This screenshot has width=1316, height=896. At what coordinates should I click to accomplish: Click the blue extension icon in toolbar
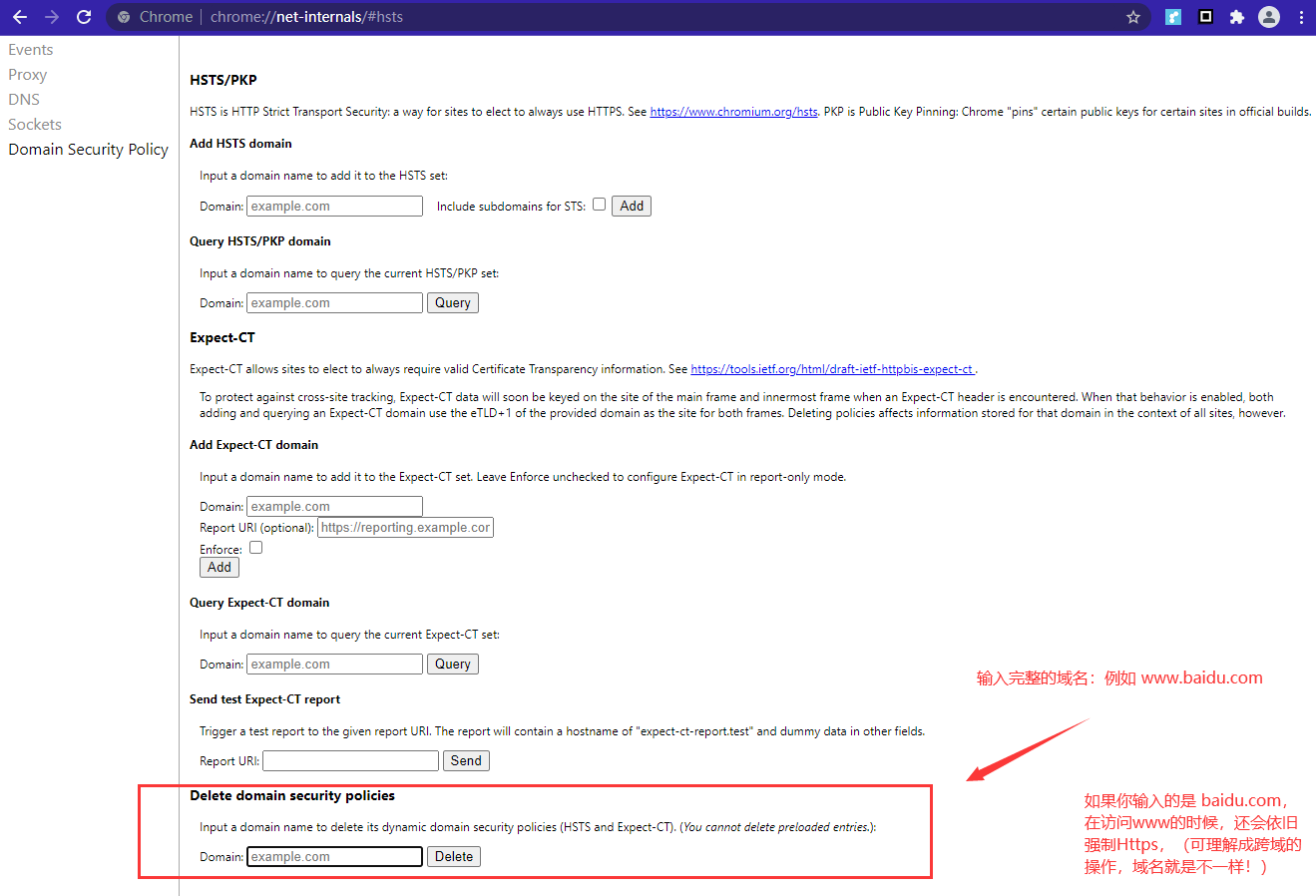click(x=1173, y=17)
